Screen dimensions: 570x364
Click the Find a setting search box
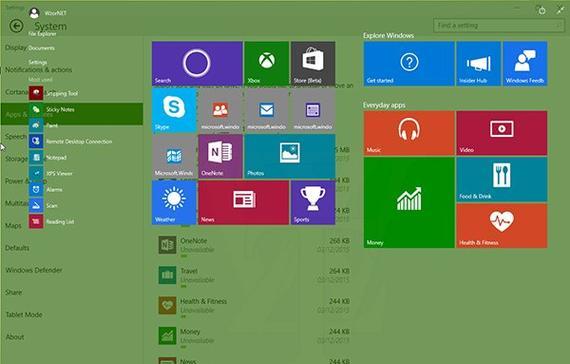[497, 25]
